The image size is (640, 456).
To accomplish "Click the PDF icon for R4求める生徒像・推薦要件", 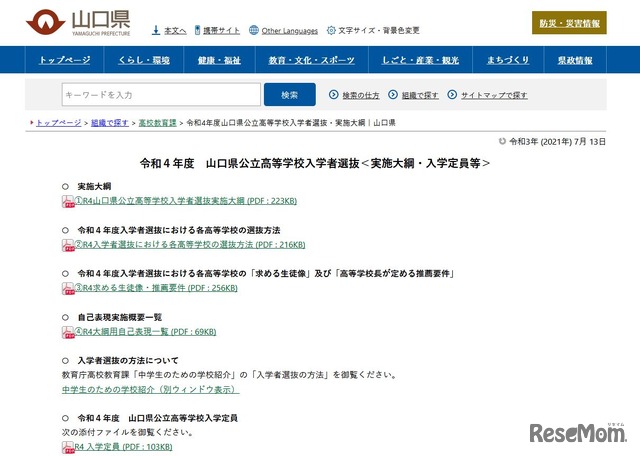I will click(69, 289).
